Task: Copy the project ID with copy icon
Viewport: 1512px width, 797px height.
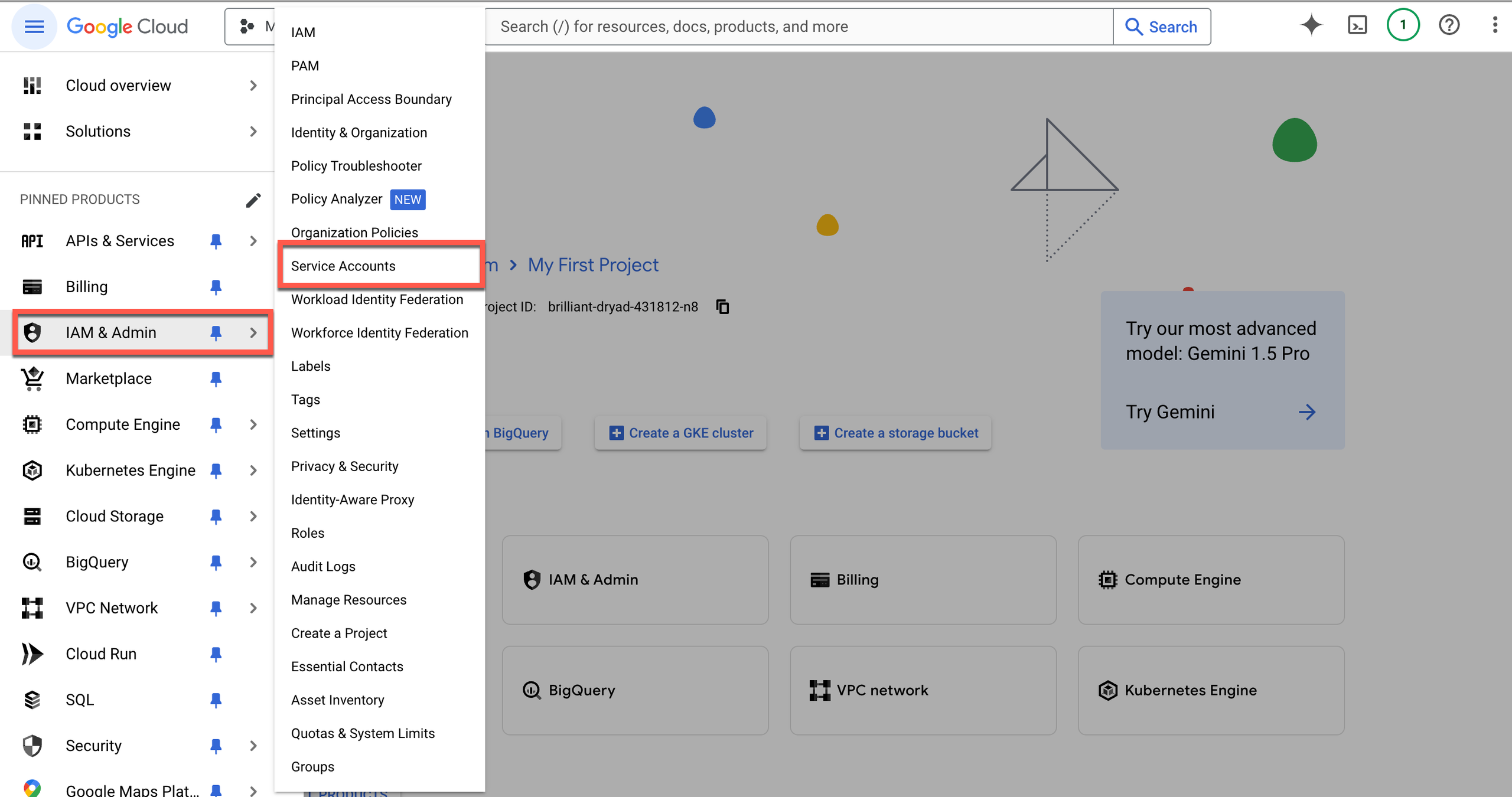Action: (722, 307)
